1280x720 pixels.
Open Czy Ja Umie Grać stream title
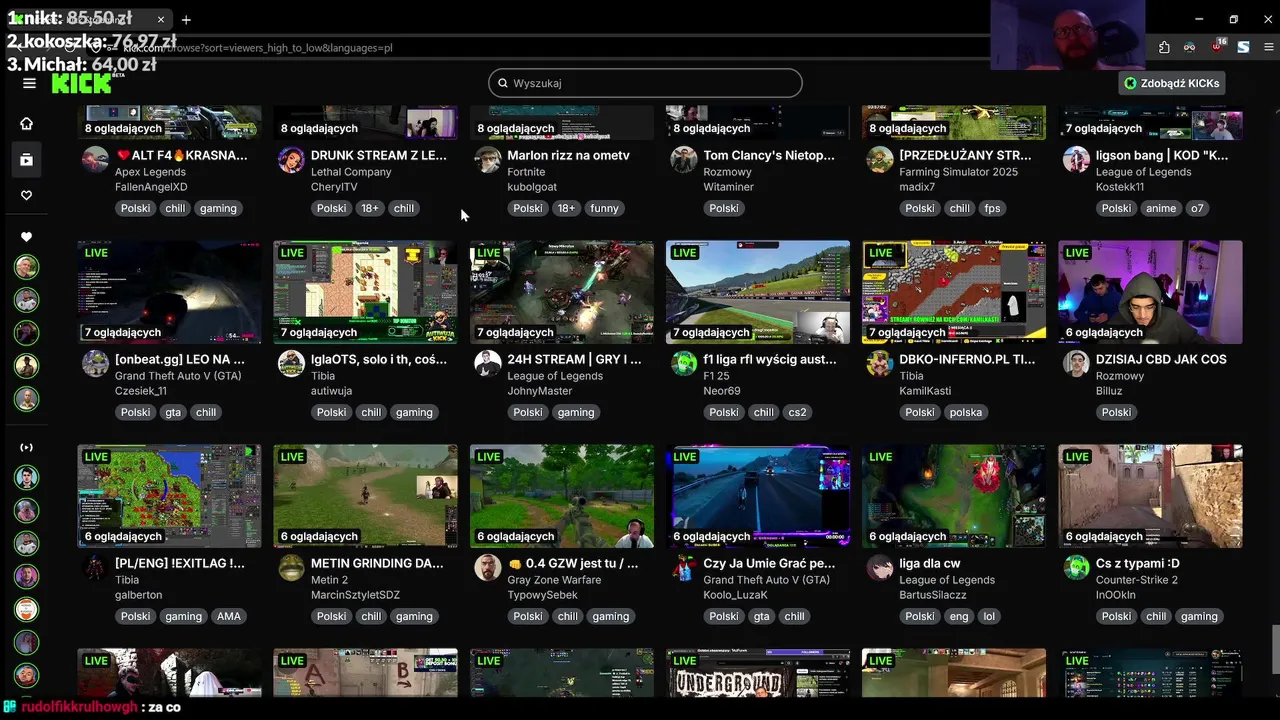[x=769, y=563]
